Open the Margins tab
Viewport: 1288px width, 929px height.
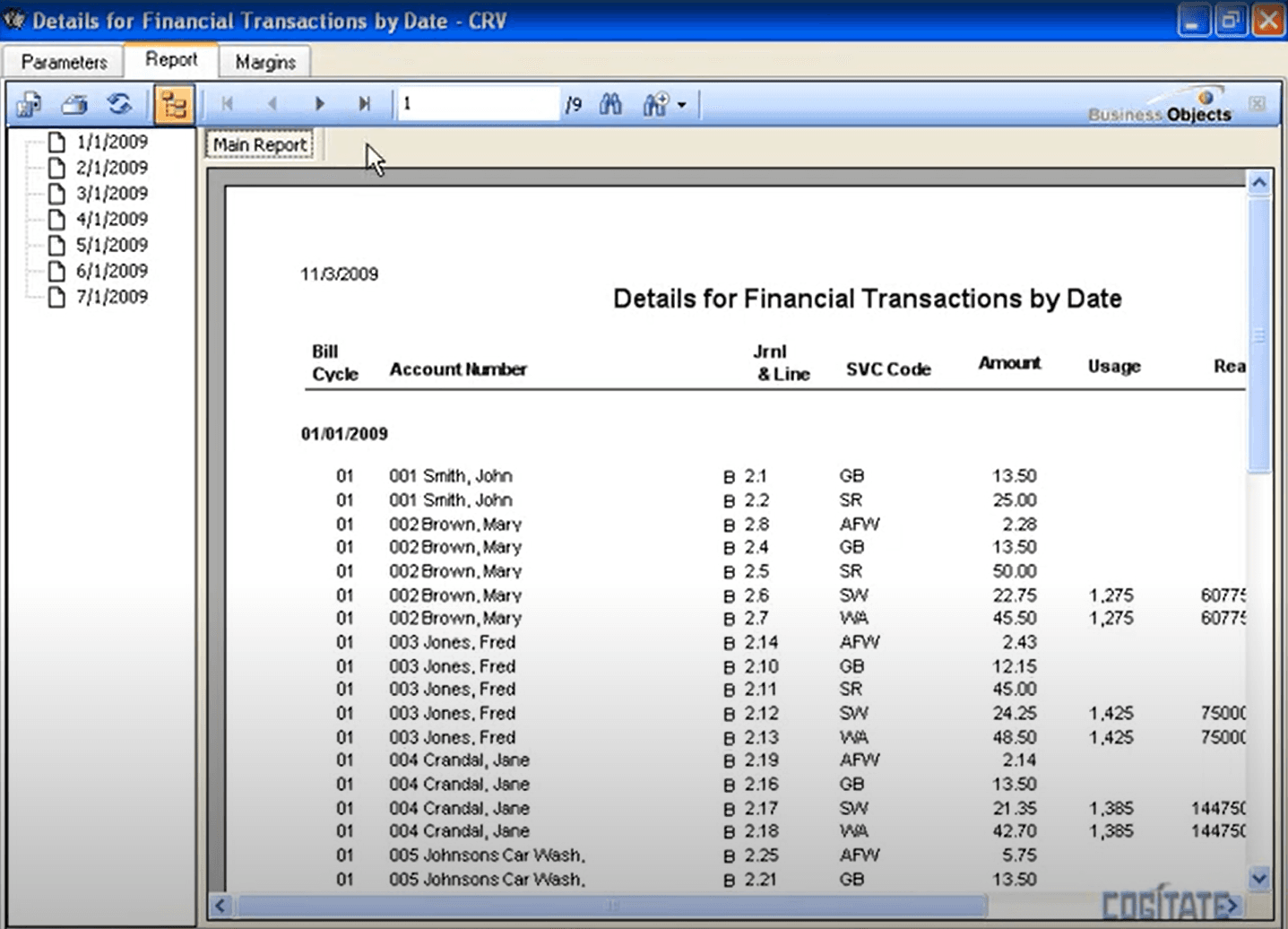(265, 62)
